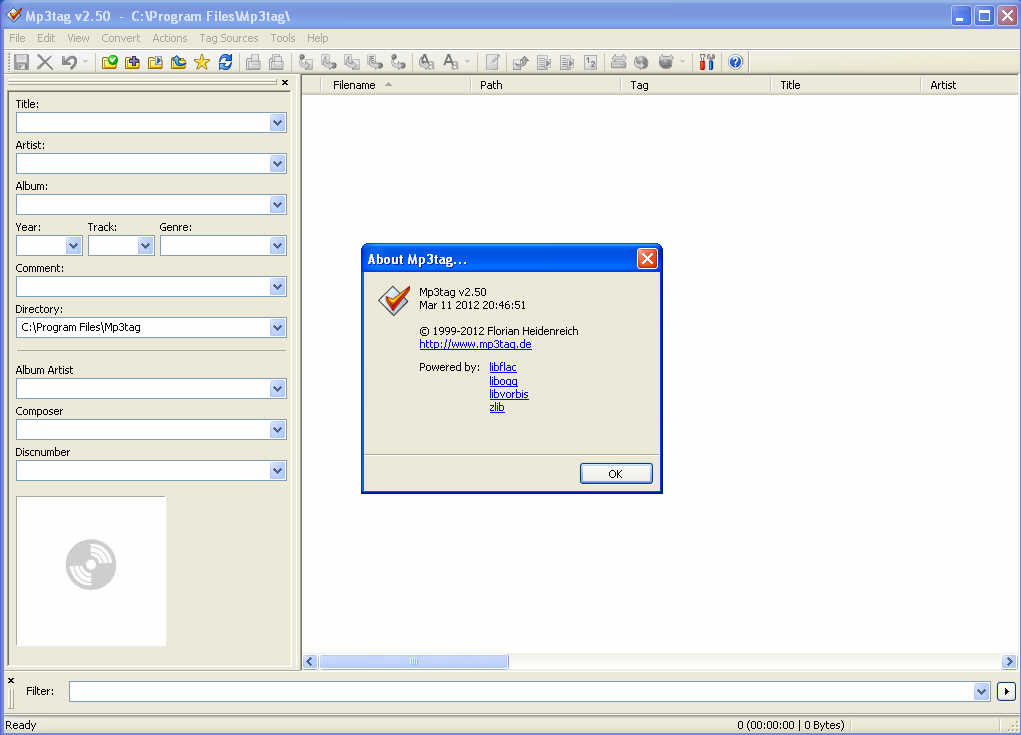Open the Convert menu
Image resolution: width=1021 pixels, height=735 pixels.
(120, 38)
